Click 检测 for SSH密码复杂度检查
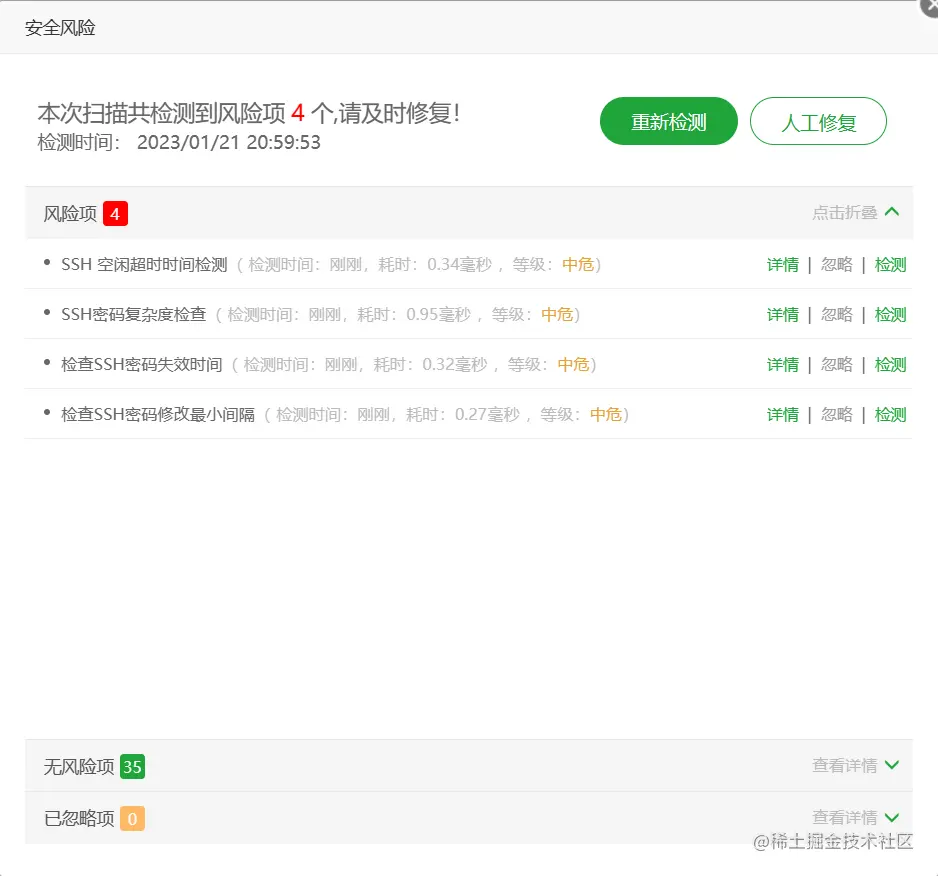The width and height of the screenshot is (938, 876). point(890,315)
